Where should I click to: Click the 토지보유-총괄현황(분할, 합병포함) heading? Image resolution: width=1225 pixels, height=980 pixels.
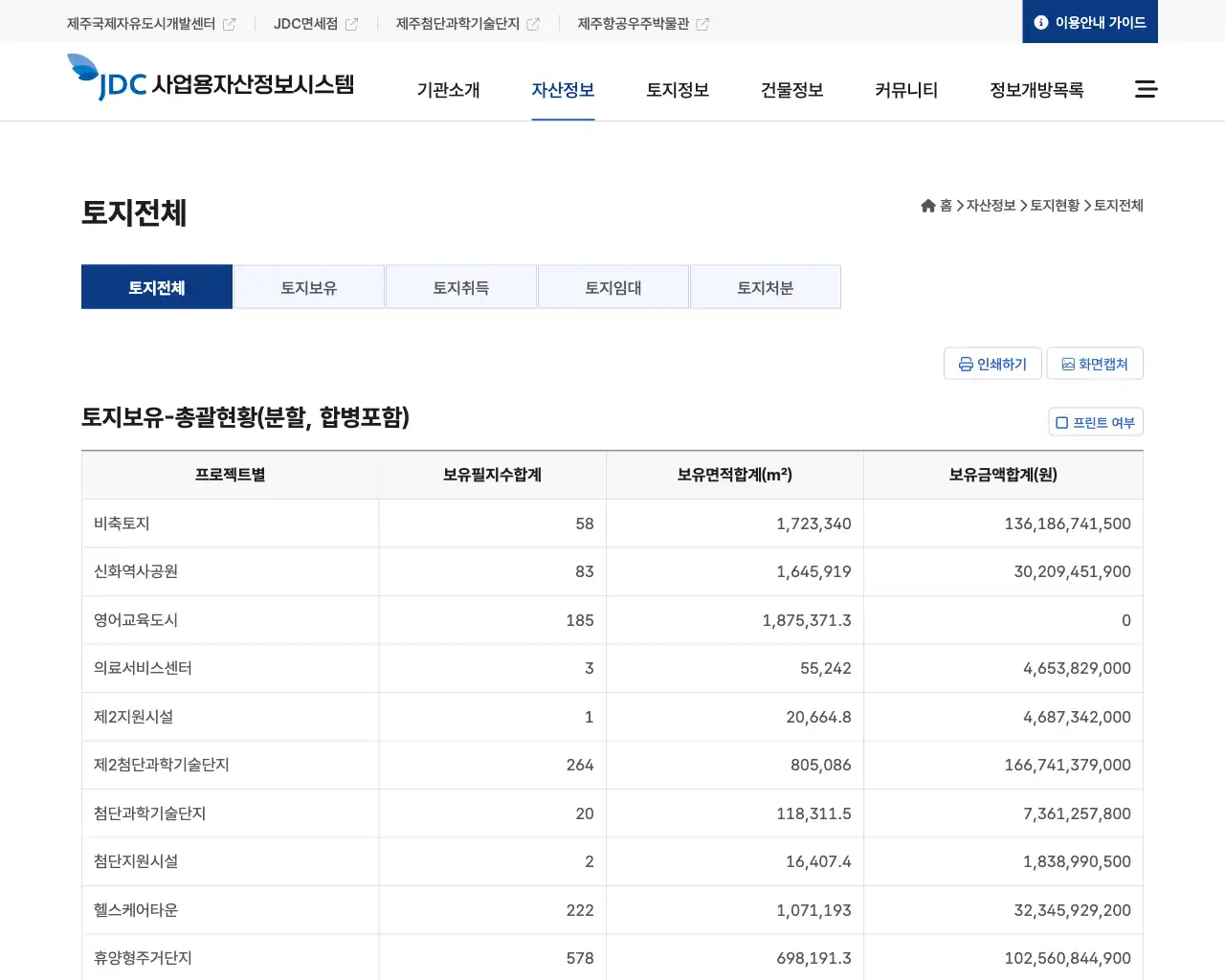tap(246, 417)
